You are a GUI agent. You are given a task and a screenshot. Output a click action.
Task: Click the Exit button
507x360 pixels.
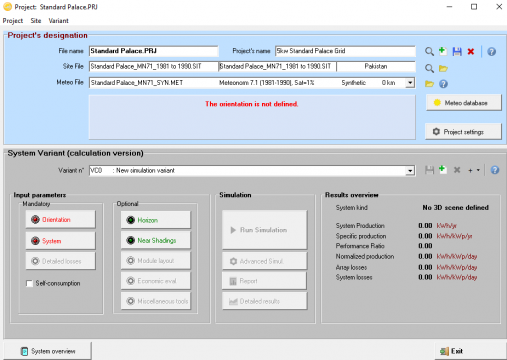pos(470,351)
